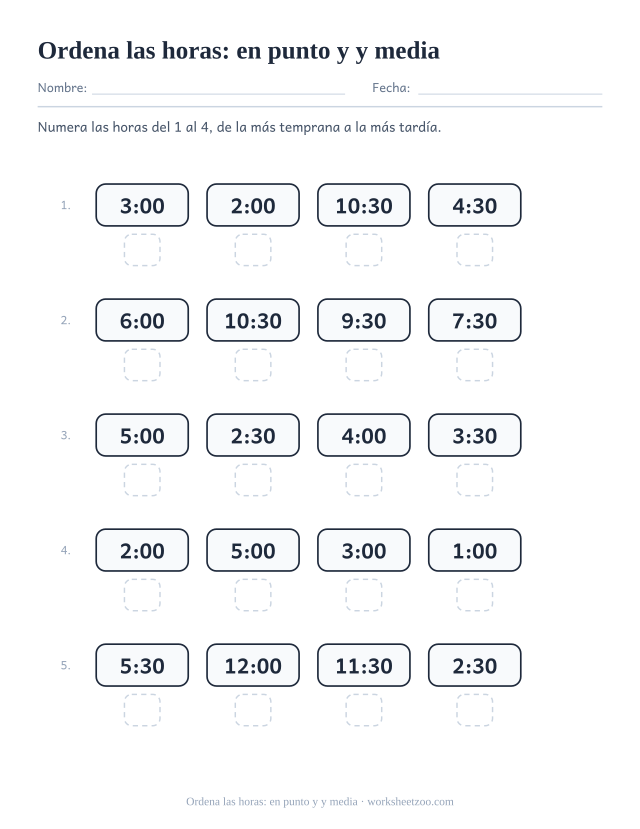This screenshot has height=829, width=640.
Task: Click the 3:30 time box
Action: (x=475, y=435)
